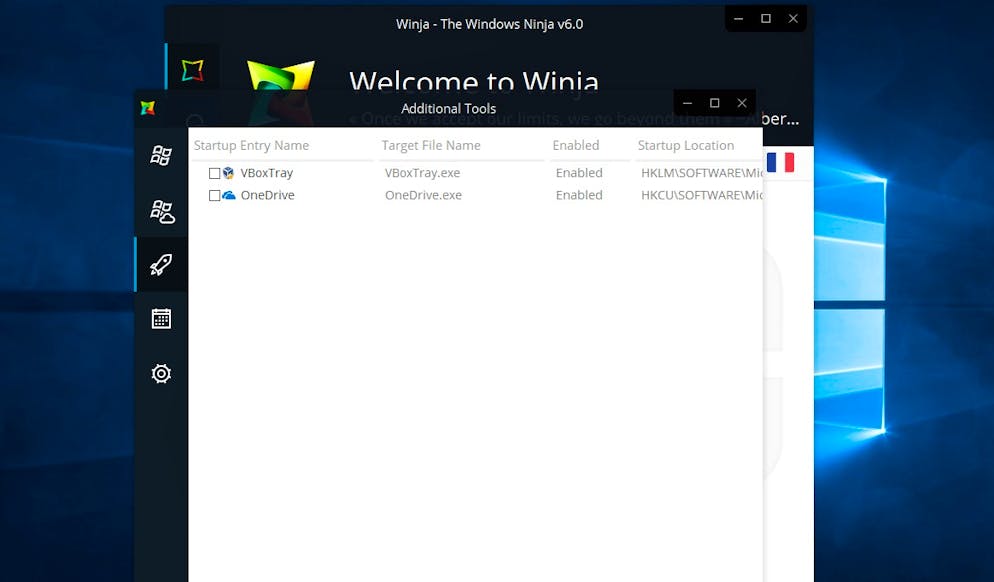The height and width of the screenshot is (582, 994).
Task: Minimize the Winja main window
Action: [x=739, y=18]
